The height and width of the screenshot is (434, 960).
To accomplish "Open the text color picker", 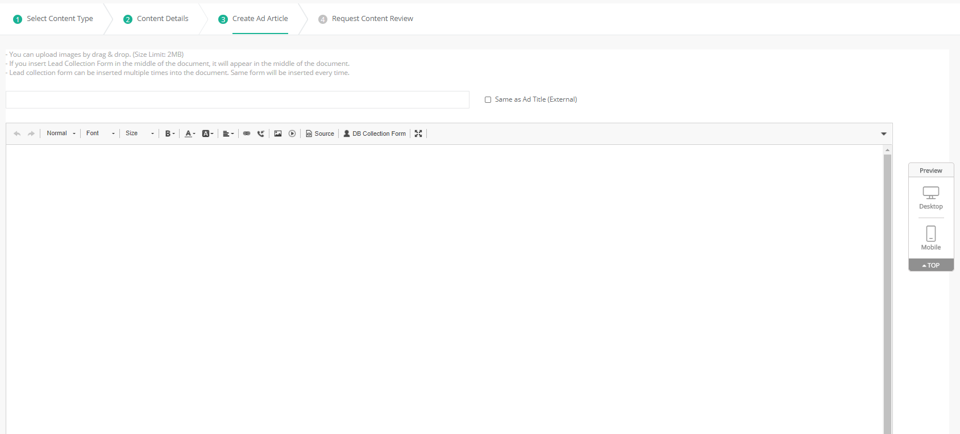I will [x=190, y=133].
